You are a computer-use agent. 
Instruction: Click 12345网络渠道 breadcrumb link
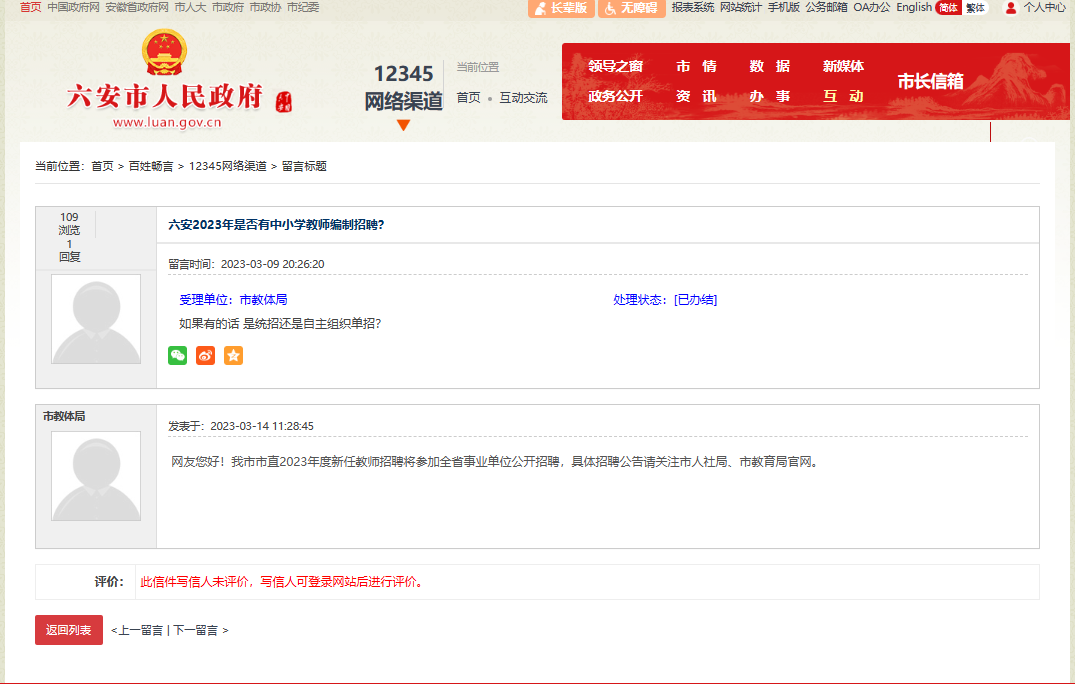pyautogui.click(x=227, y=166)
